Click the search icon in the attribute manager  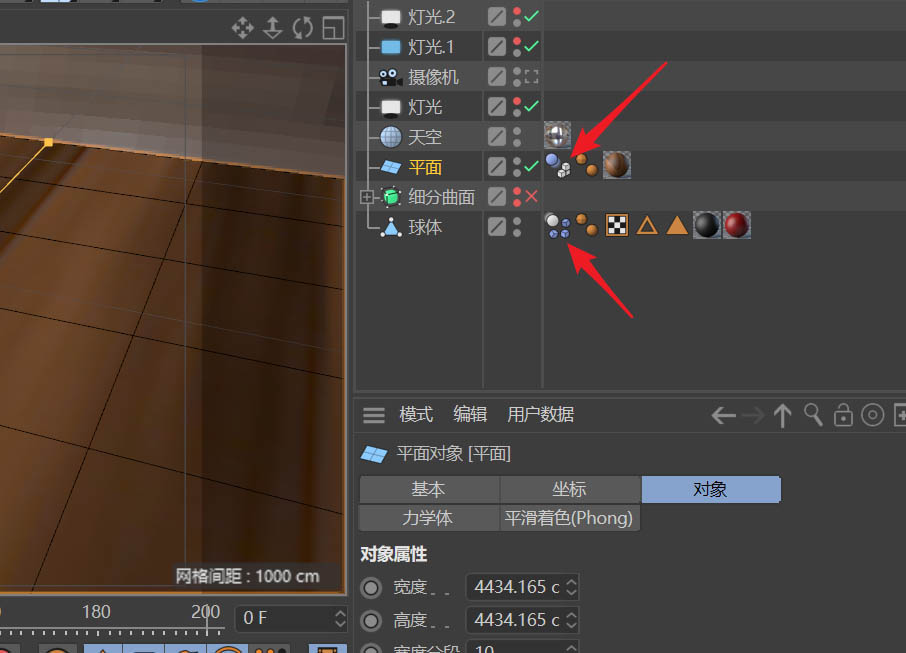(813, 415)
